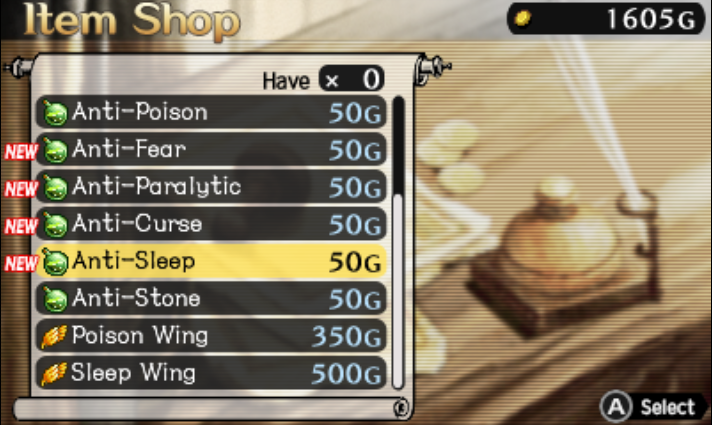The width and height of the screenshot is (712, 425).
Task: Click the gold coin icon beside 1605G
Action: coord(523,19)
